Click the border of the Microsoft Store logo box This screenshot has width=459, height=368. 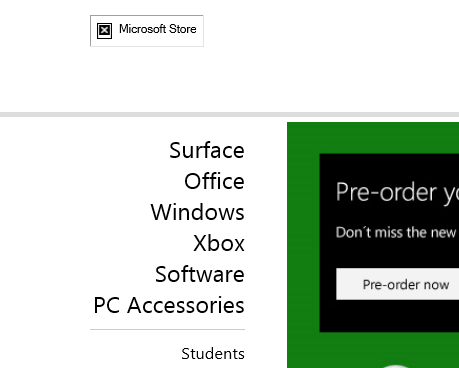[x=147, y=15]
